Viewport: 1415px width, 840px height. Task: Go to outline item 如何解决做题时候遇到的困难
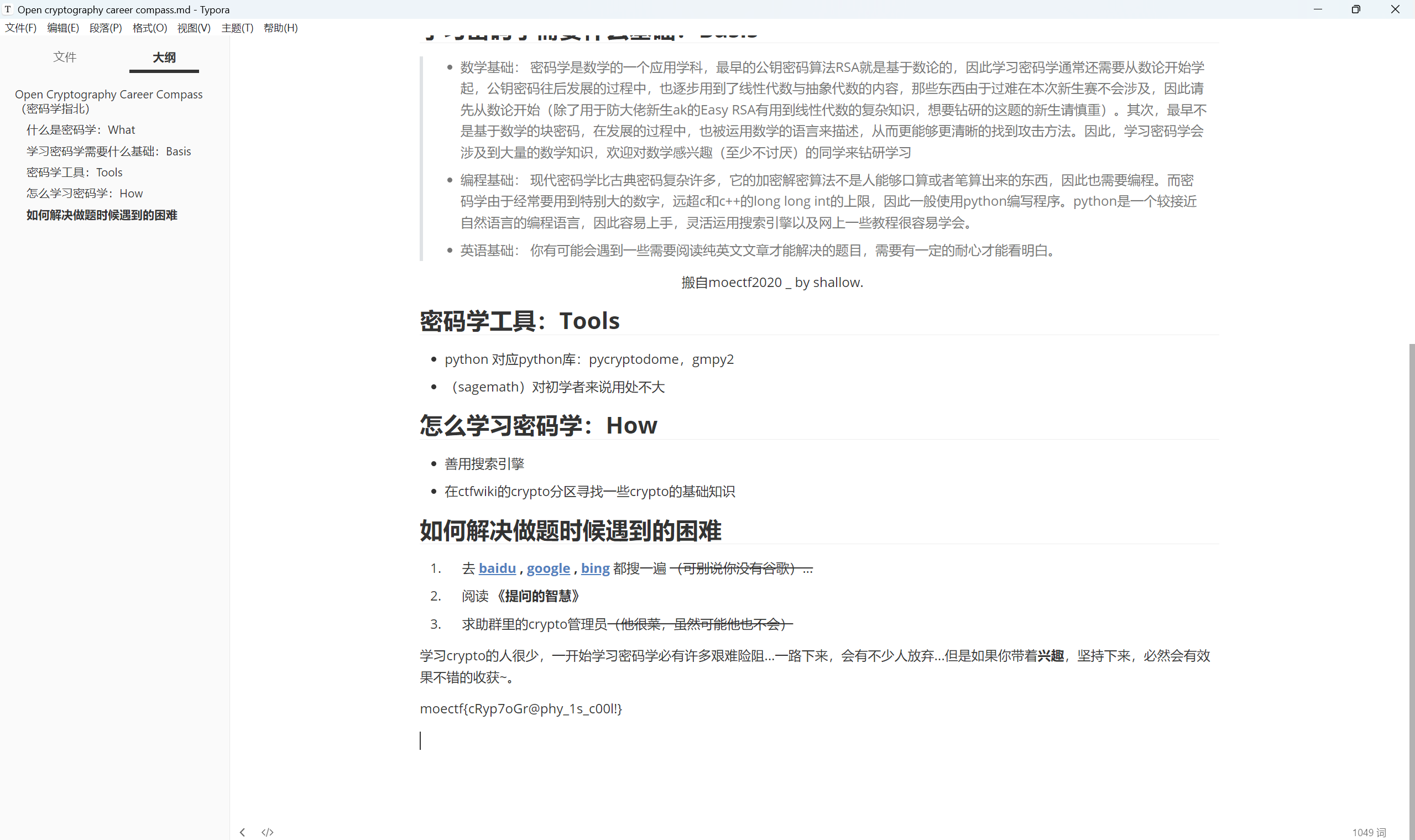[x=102, y=215]
